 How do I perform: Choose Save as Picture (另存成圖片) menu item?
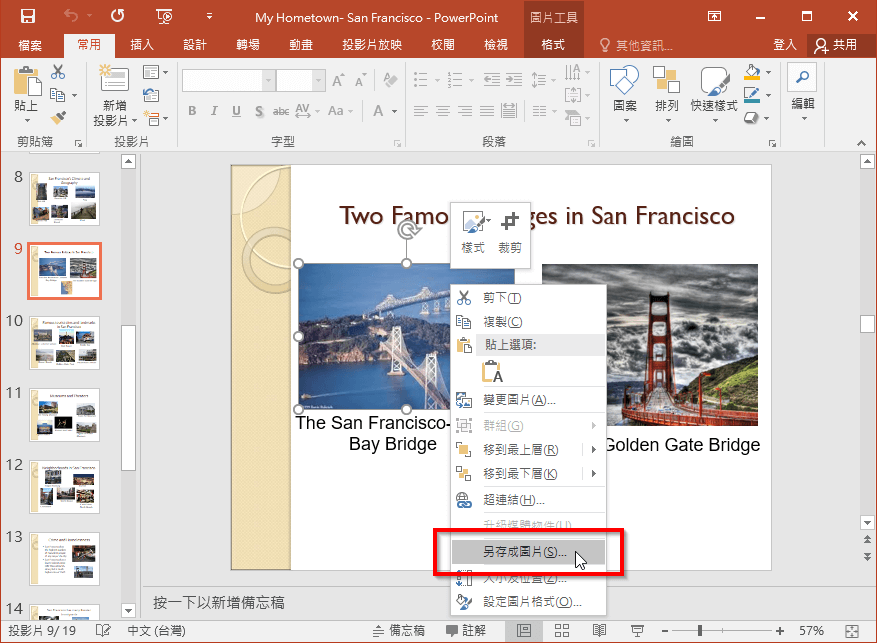(526, 552)
